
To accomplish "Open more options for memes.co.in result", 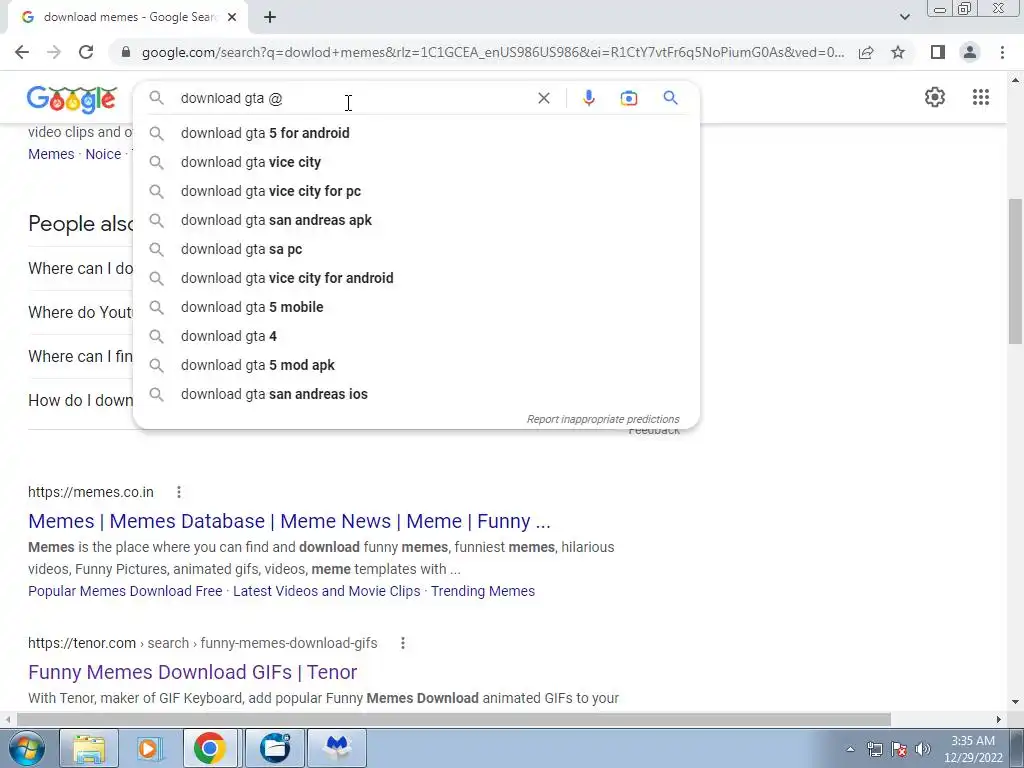I will click(179, 492).
